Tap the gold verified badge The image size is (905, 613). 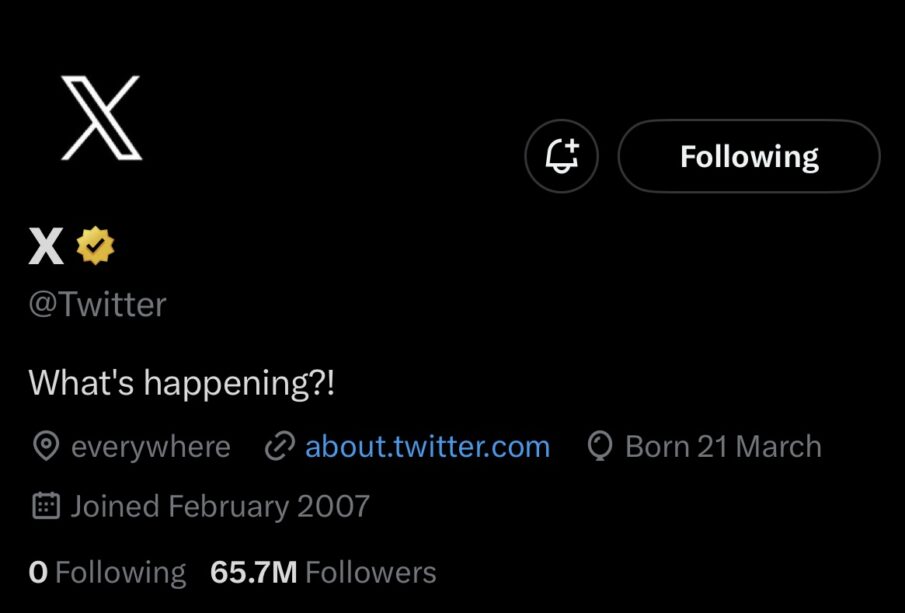click(96, 244)
